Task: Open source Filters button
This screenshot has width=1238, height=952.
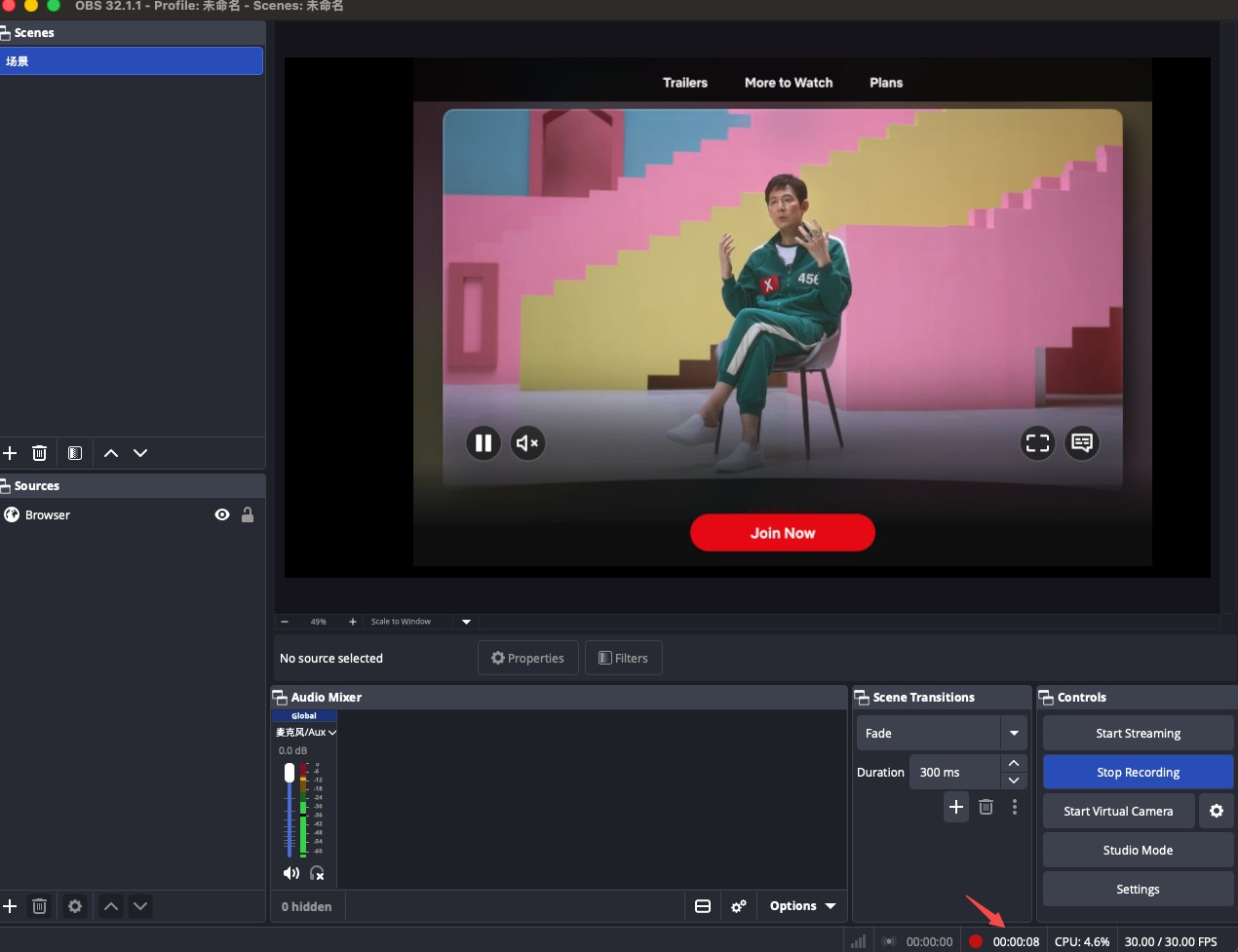Action: [x=623, y=658]
